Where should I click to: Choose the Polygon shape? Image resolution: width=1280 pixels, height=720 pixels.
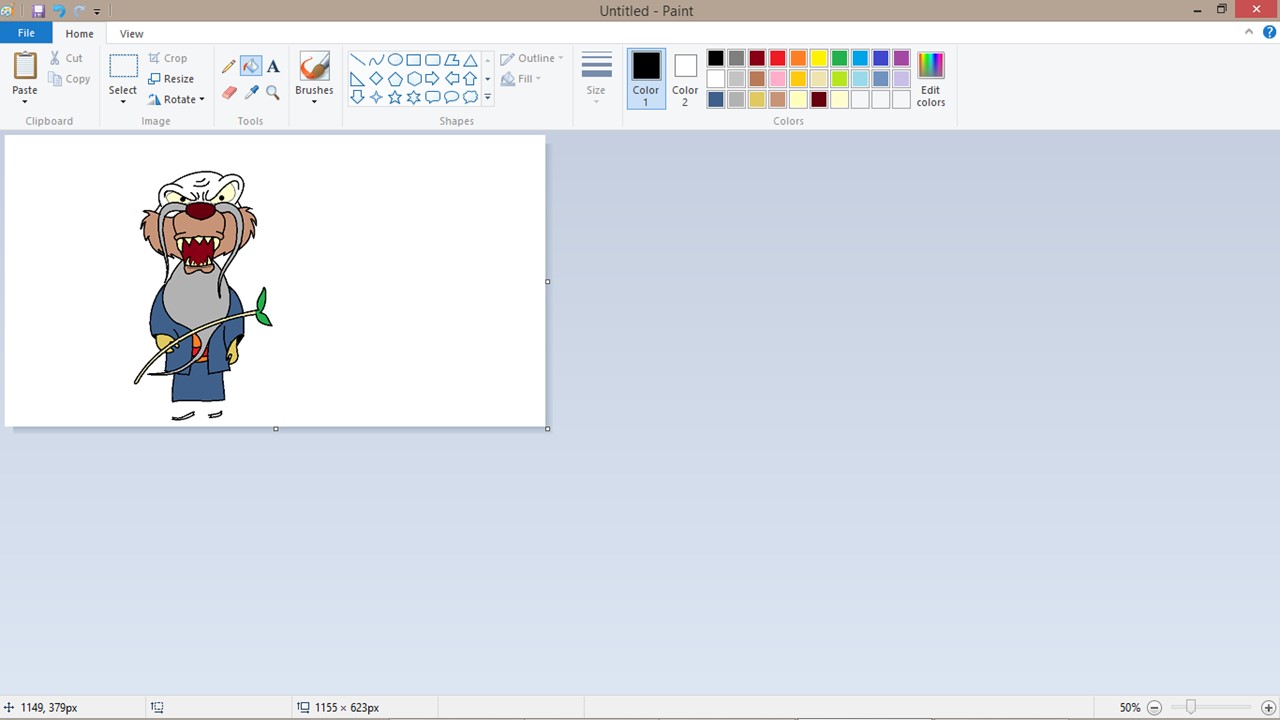tap(451, 60)
